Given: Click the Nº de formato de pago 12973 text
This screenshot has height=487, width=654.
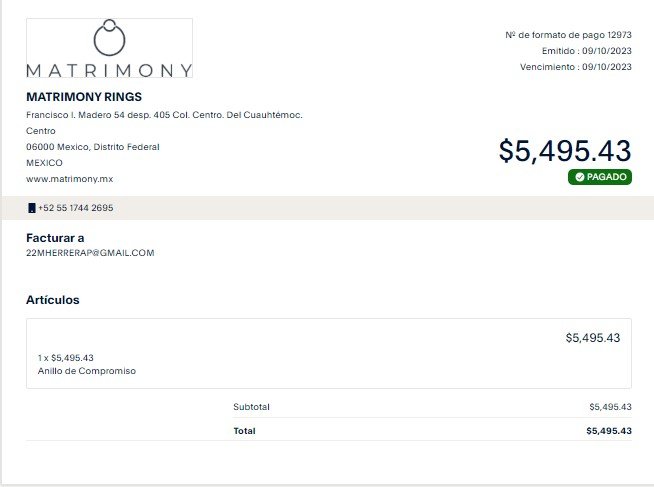Looking at the screenshot, I should coord(568,35).
